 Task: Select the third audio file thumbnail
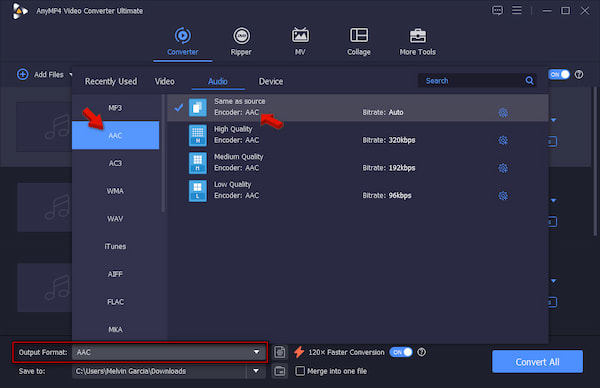pos(44,287)
